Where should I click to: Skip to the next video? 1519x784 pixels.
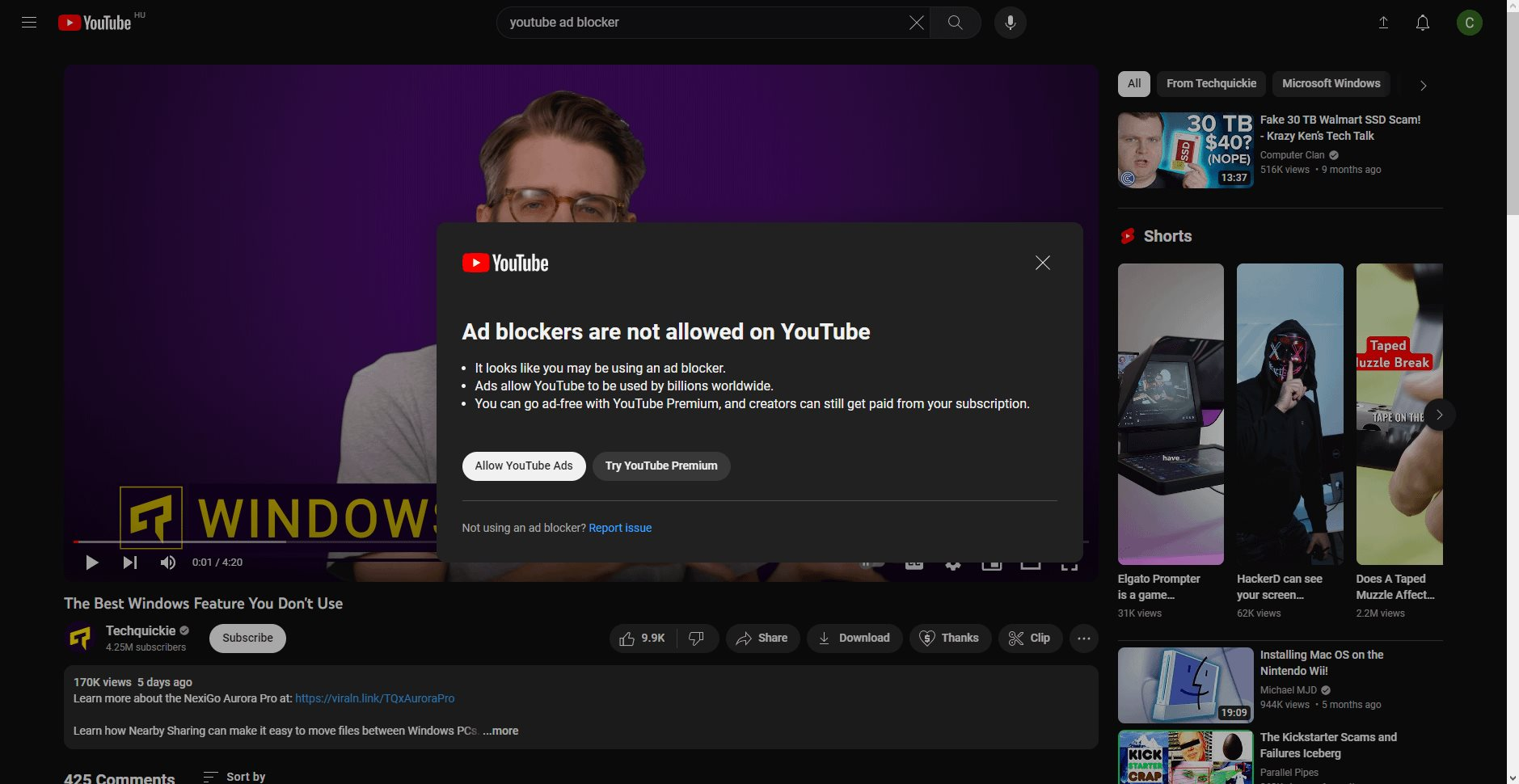click(x=129, y=563)
